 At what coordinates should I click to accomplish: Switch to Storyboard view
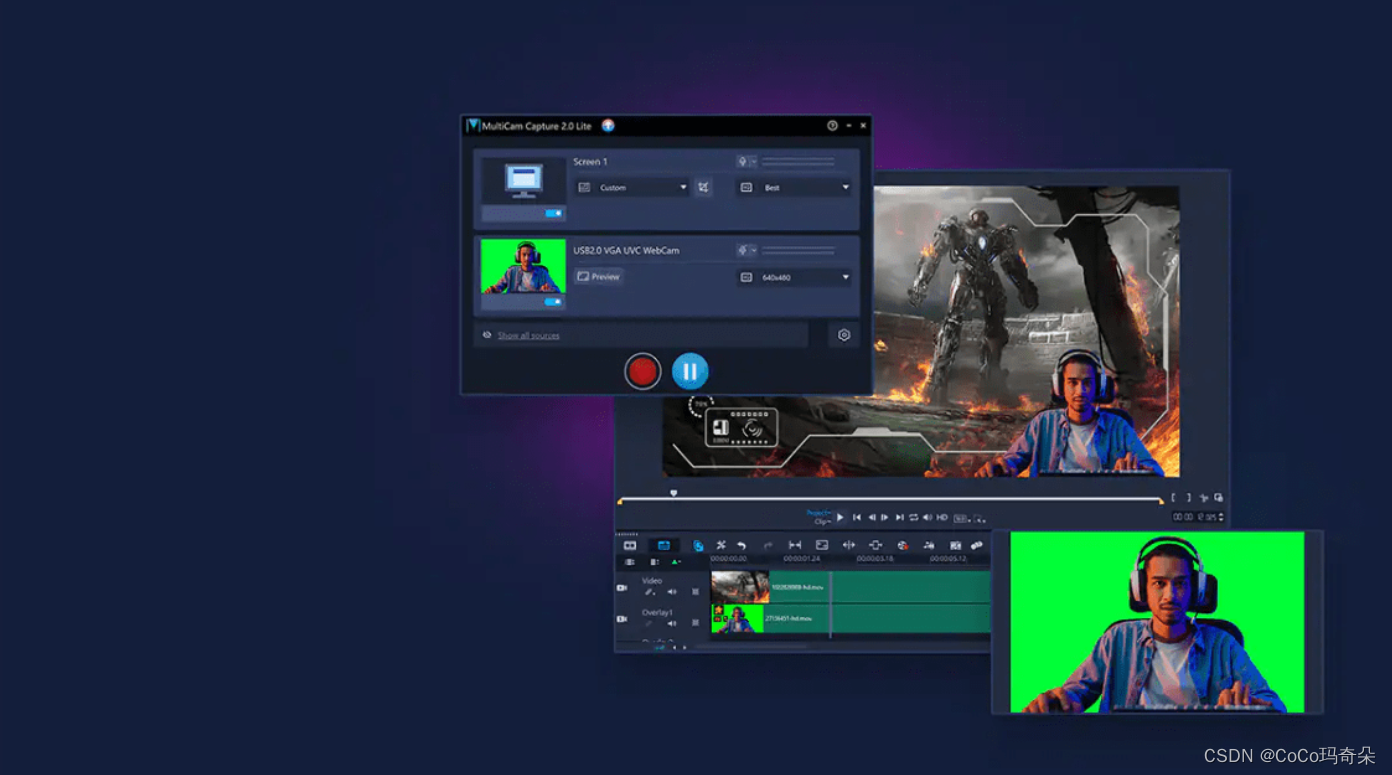pyautogui.click(x=630, y=545)
